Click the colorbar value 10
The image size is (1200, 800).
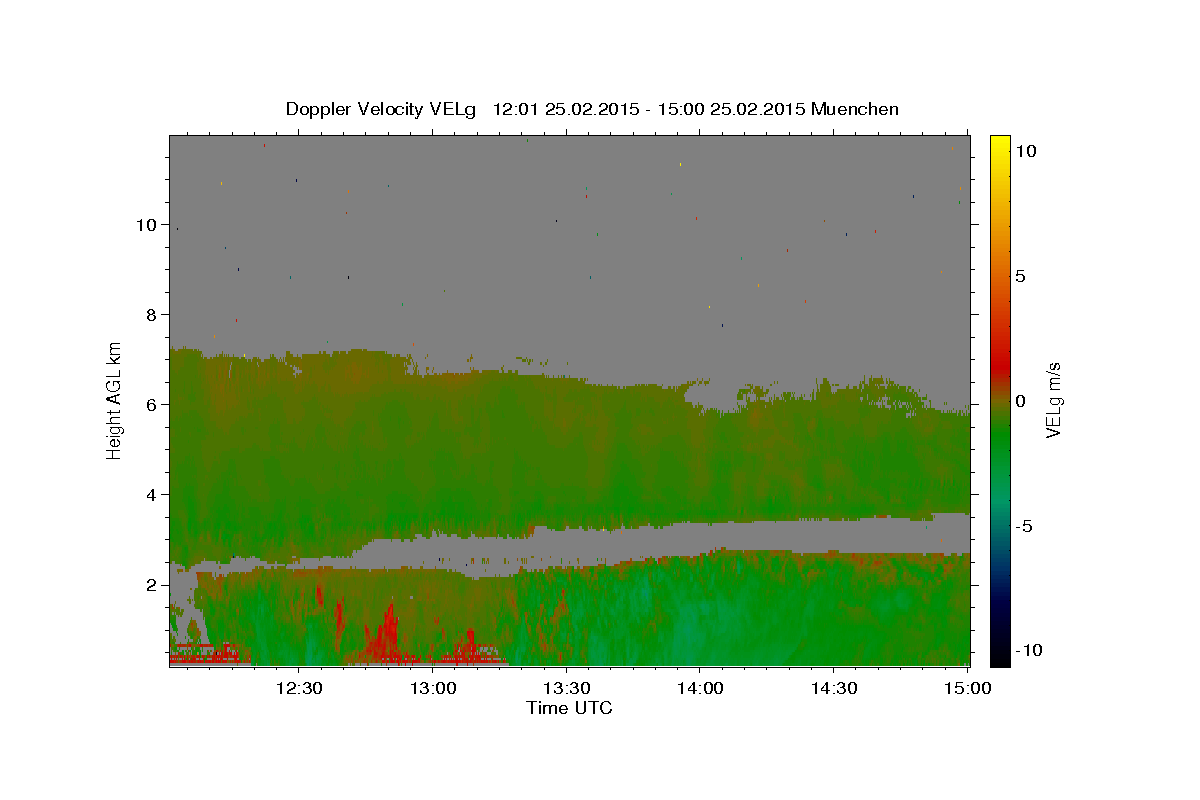1025,151
